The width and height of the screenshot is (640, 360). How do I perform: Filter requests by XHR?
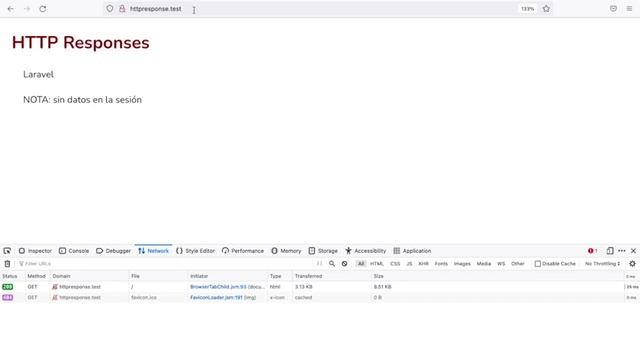coord(424,264)
